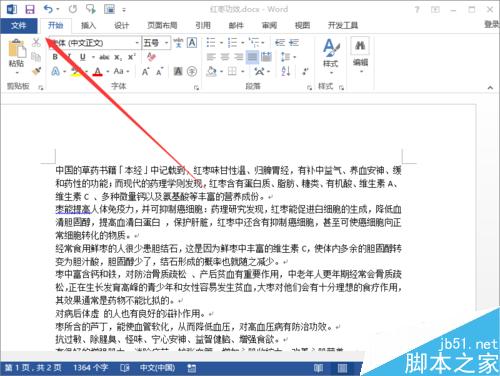This screenshot has height=376, width=500.
Task: Toggle show/hide paragraph marks
Action: [305, 71]
